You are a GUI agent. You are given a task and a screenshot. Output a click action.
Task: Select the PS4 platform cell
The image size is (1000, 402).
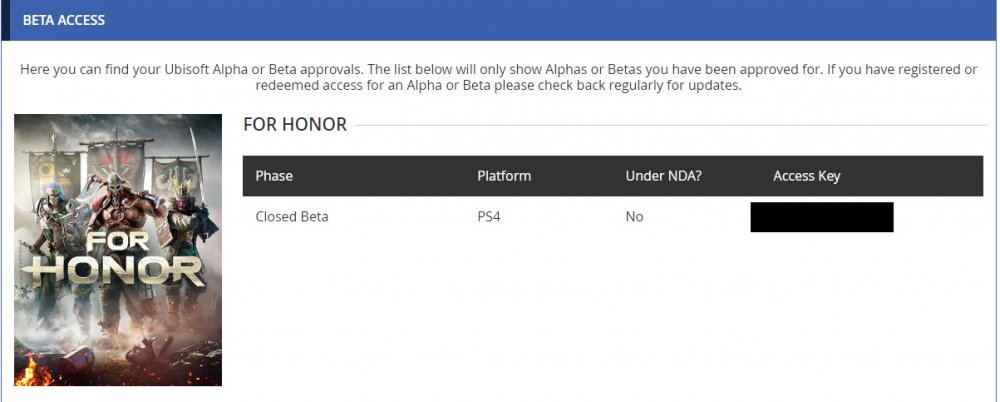tap(489, 216)
